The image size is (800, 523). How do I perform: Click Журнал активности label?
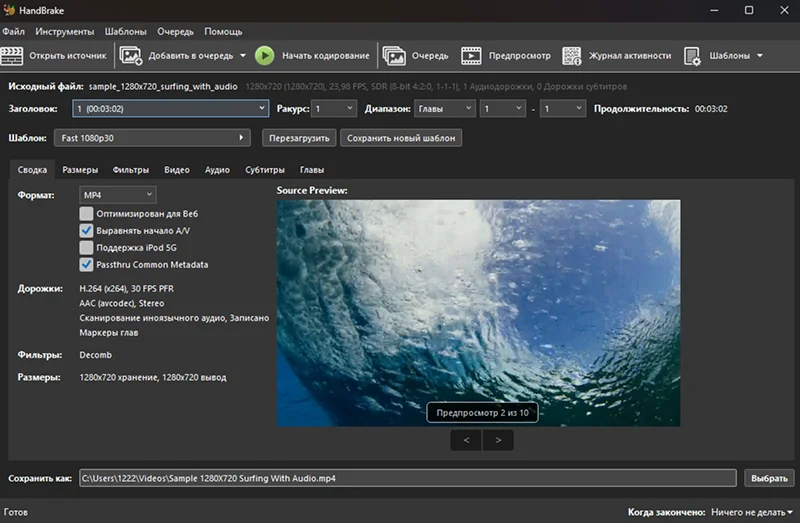tap(630, 56)
